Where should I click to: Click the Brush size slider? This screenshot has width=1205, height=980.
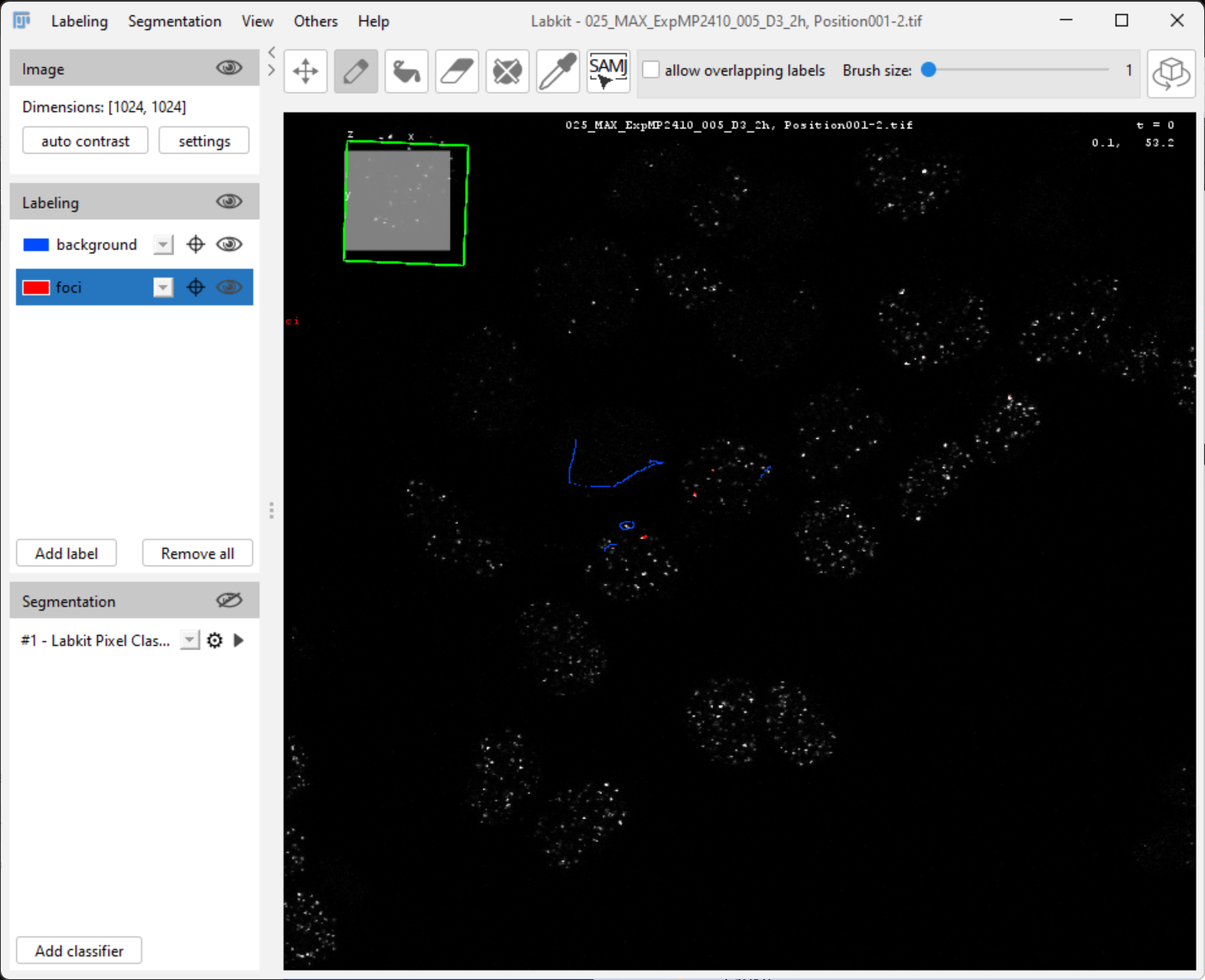pos(928,70)
